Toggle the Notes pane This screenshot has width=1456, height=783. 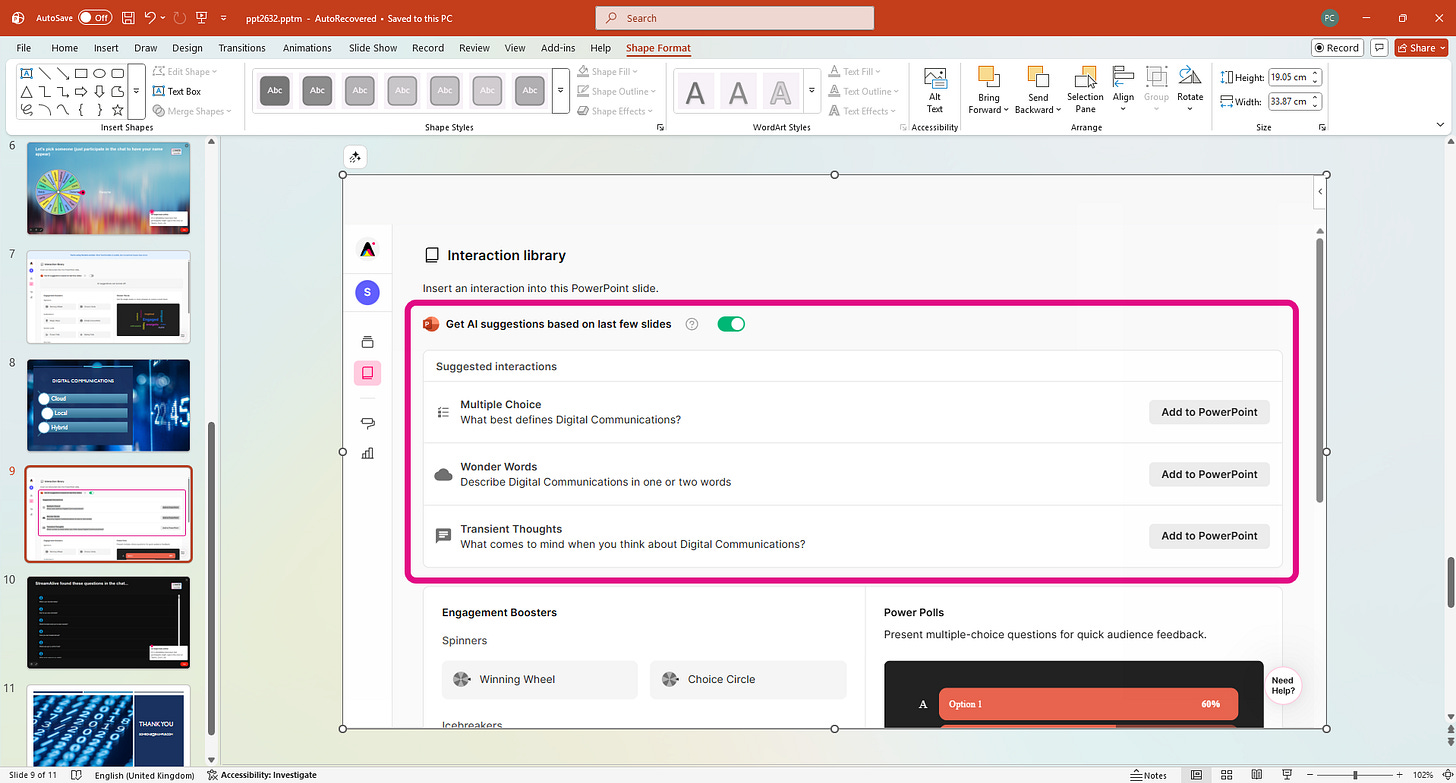tap(1148, 775)
